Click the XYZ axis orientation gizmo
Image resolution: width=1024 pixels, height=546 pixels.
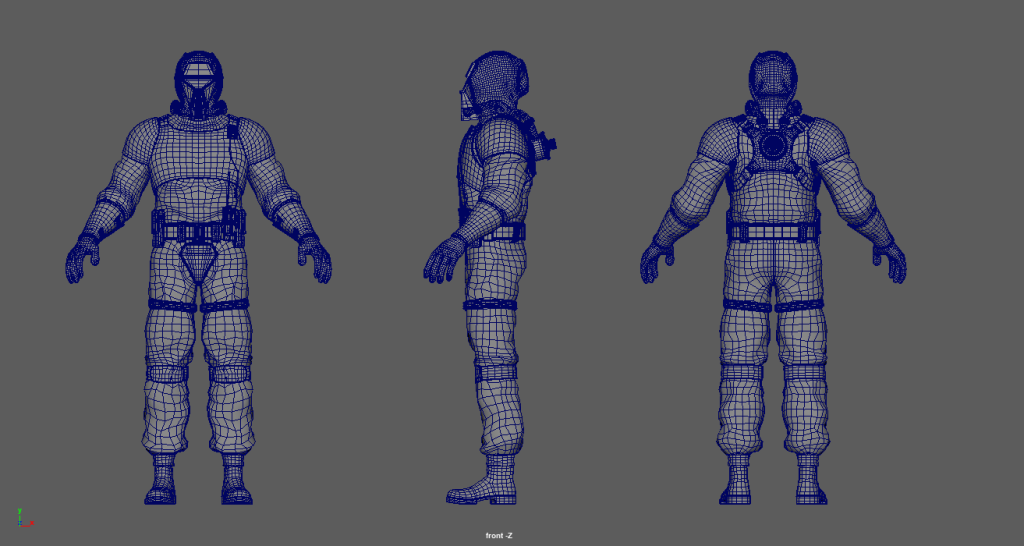(24, 518)
